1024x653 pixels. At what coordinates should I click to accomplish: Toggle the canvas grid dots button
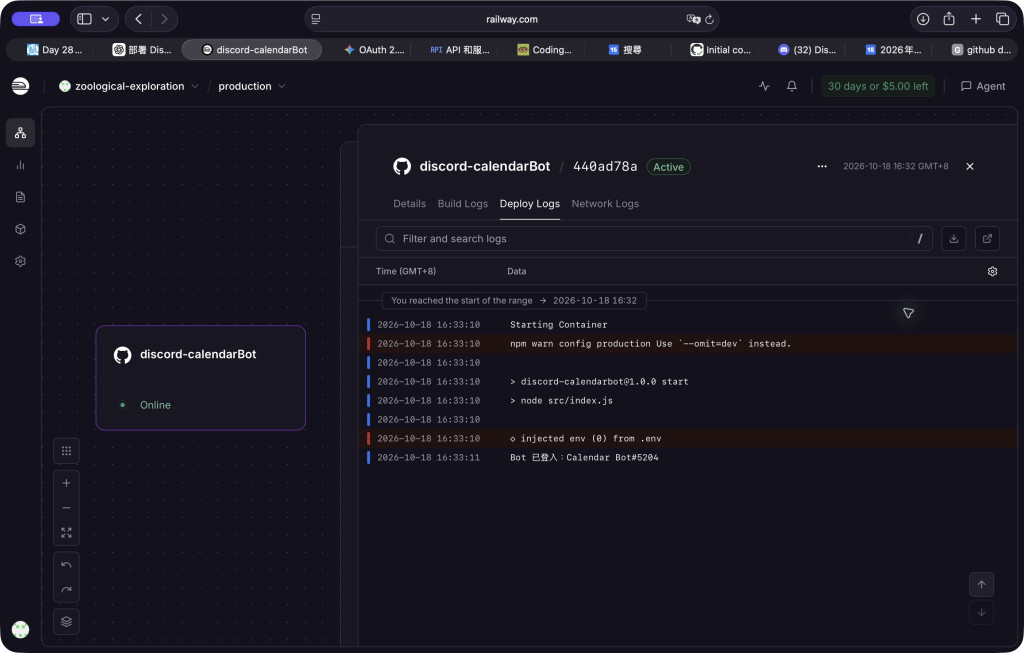(x=66, y=451)
